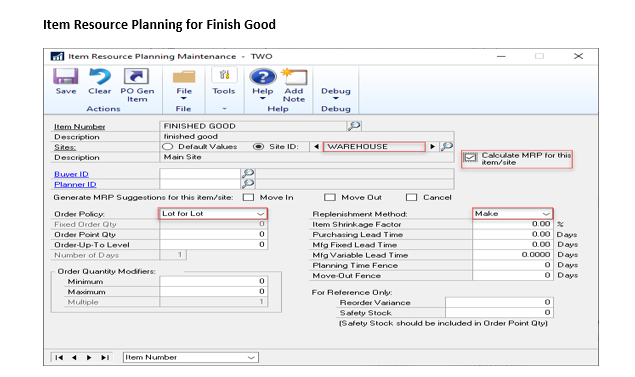Click the Save icon in Actions
Screen dimensions: 635x377
[65, 77]
